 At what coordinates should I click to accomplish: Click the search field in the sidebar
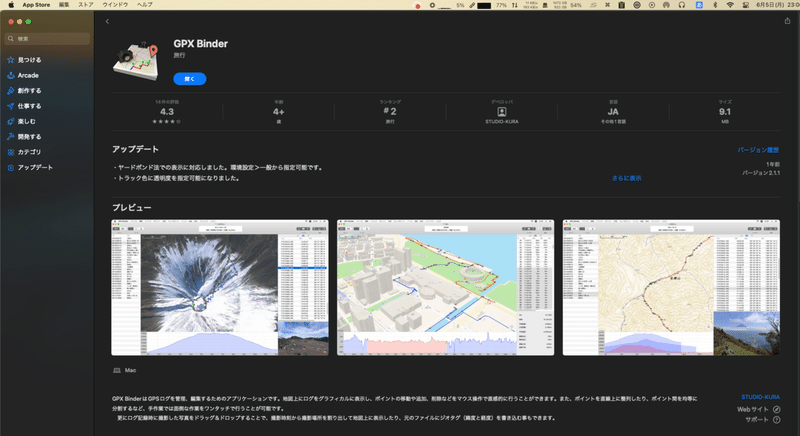tap(47, 39)
